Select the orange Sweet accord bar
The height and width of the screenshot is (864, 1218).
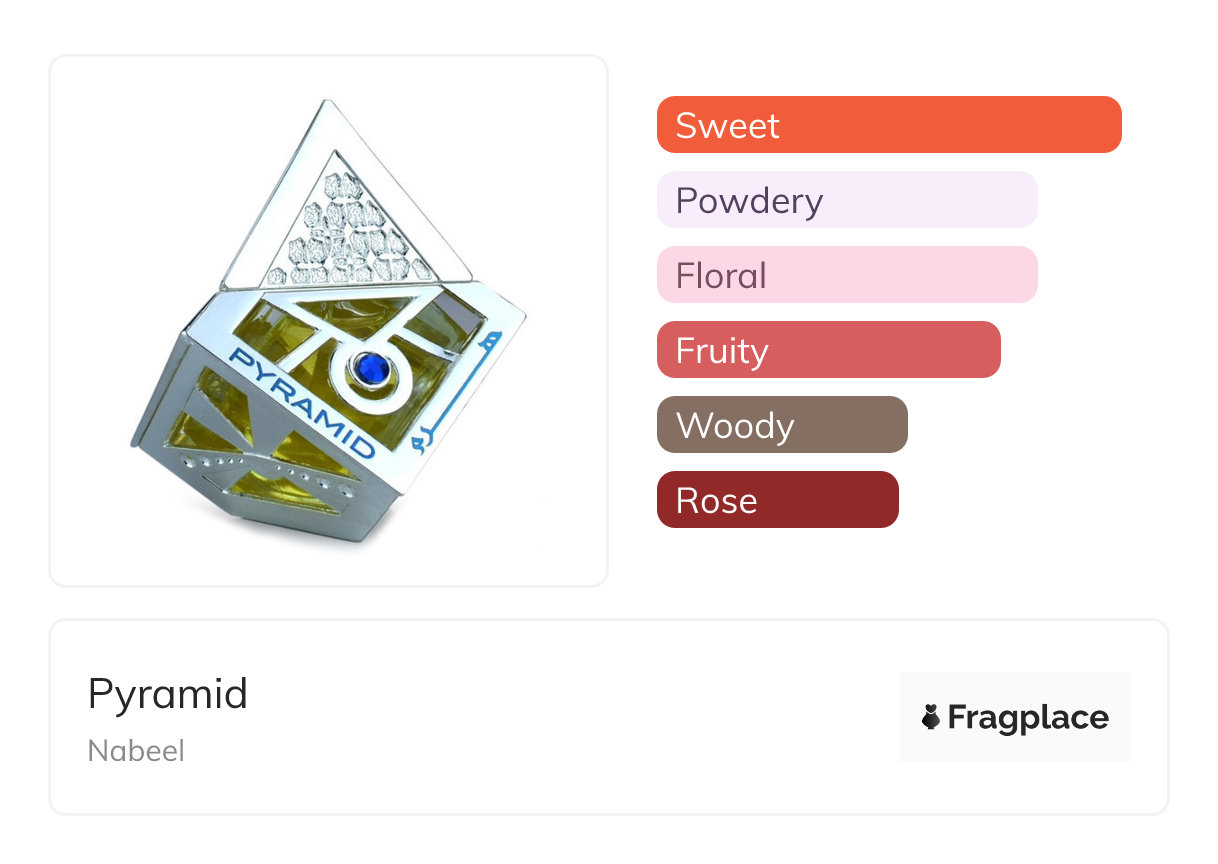(x=888, y=125)
